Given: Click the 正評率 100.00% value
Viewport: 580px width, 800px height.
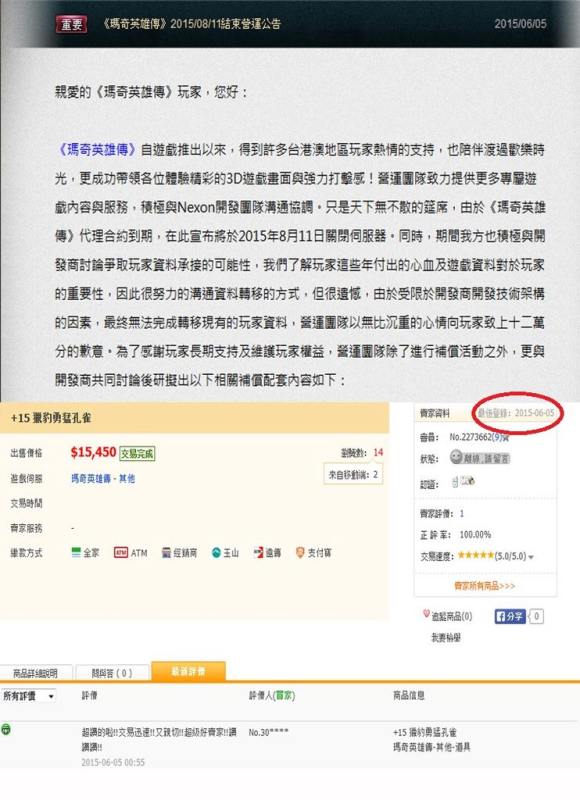Looking at the screenshot, I should [475, 535].
